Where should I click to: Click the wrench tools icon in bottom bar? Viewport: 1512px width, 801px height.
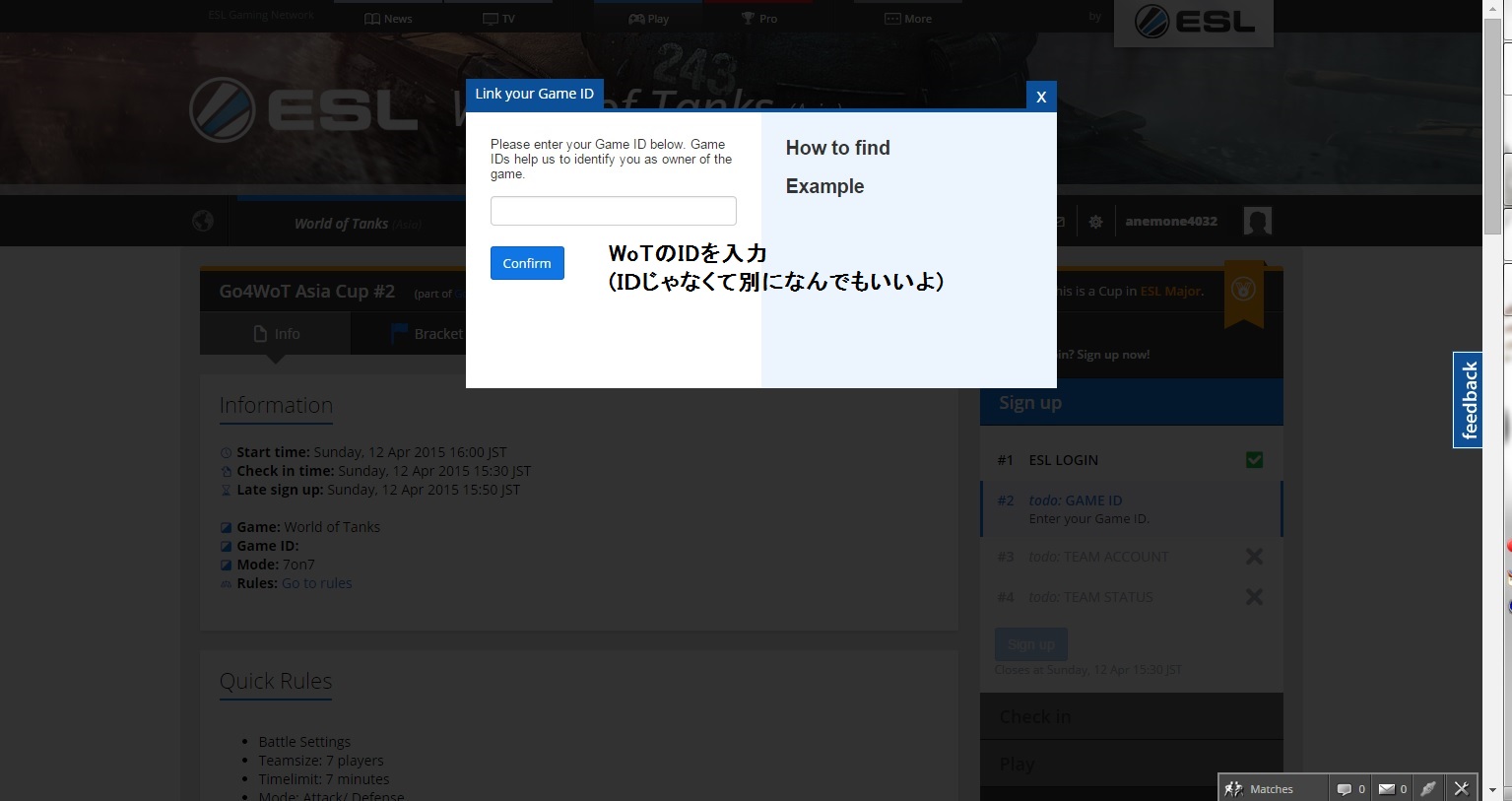point(1461,788)
